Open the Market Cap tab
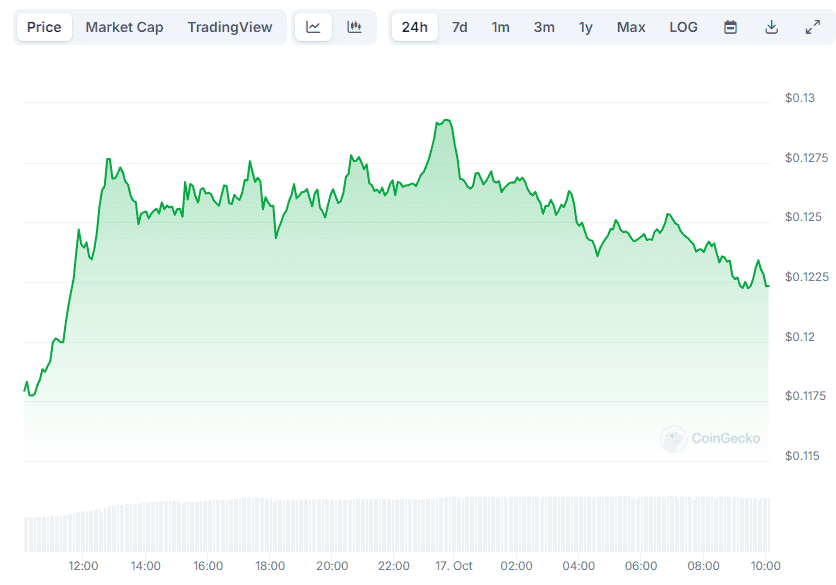Screen dimensions: 836x585 coord(124,27)
